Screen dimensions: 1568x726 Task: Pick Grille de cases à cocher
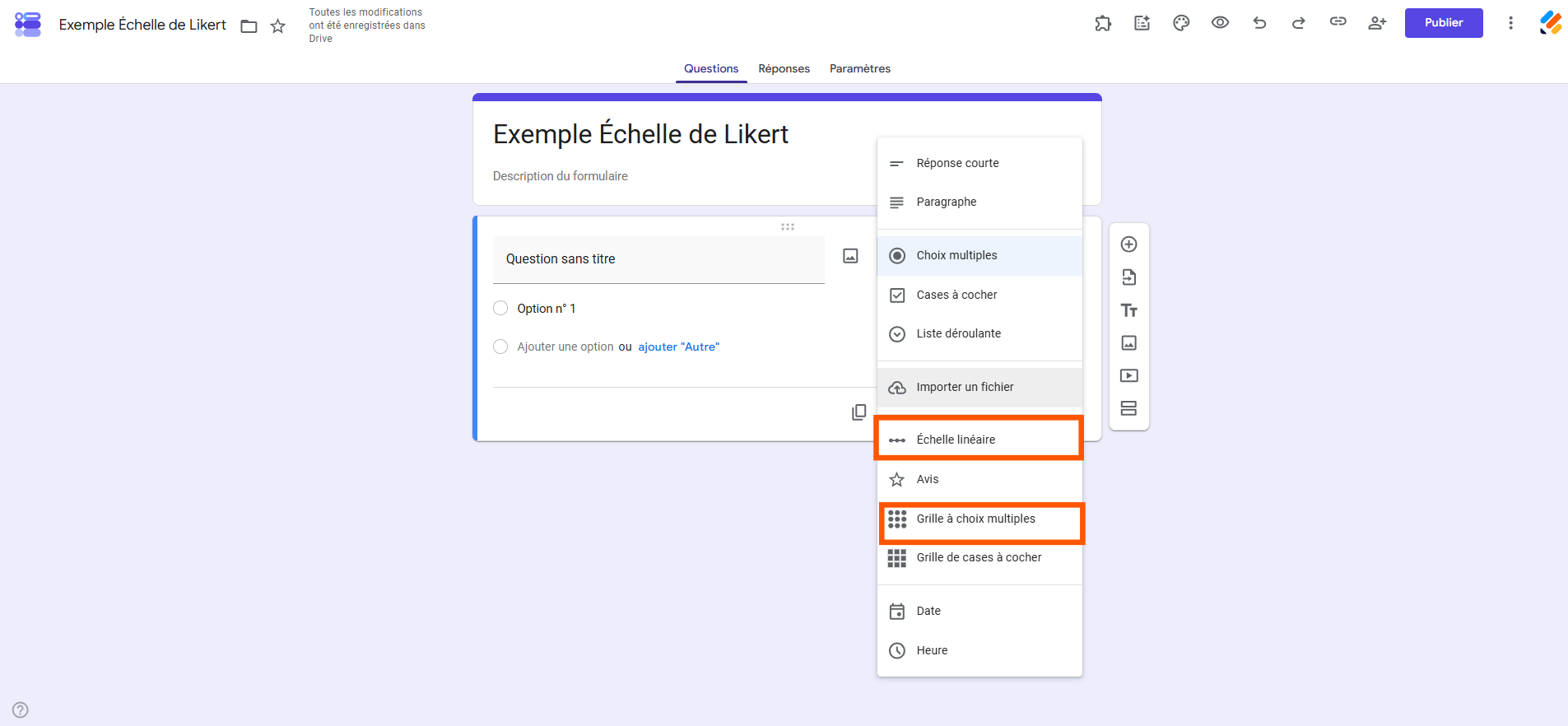coord(979,557)
